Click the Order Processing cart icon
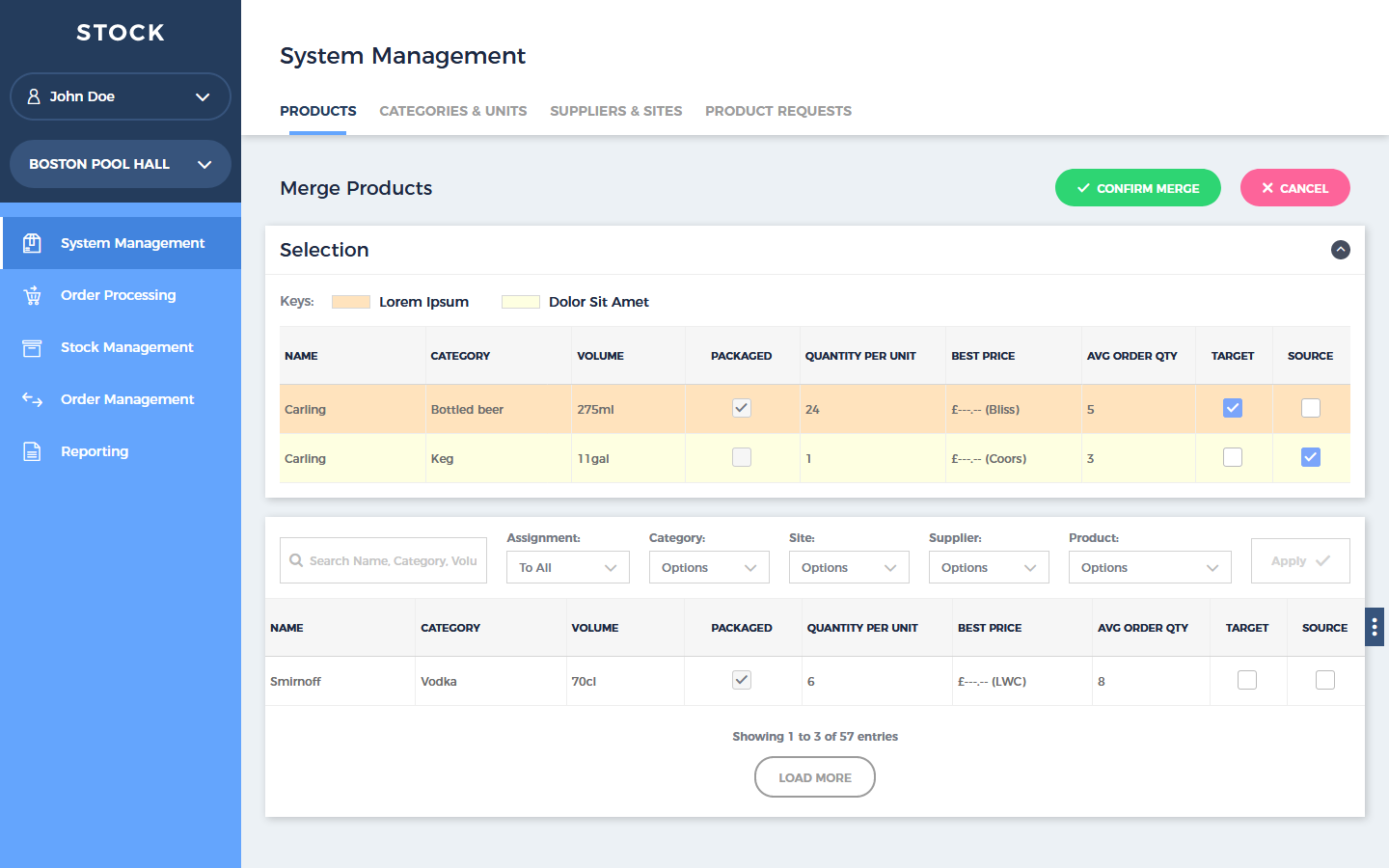 32,295
